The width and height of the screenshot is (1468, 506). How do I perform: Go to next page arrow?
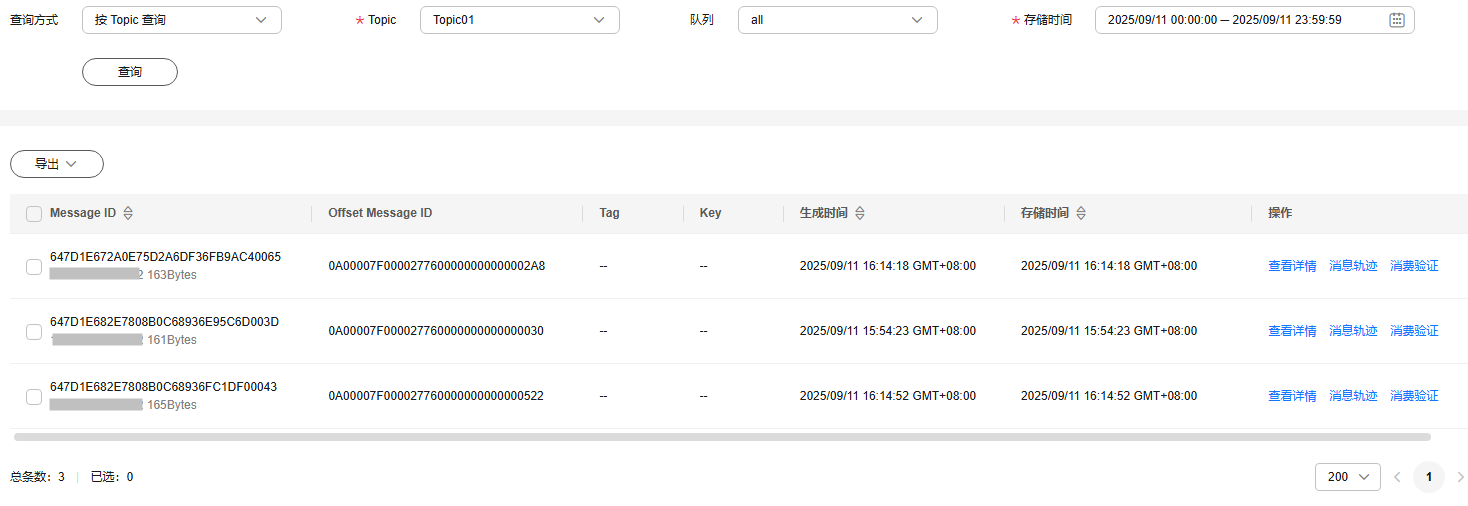(1460, 477)
